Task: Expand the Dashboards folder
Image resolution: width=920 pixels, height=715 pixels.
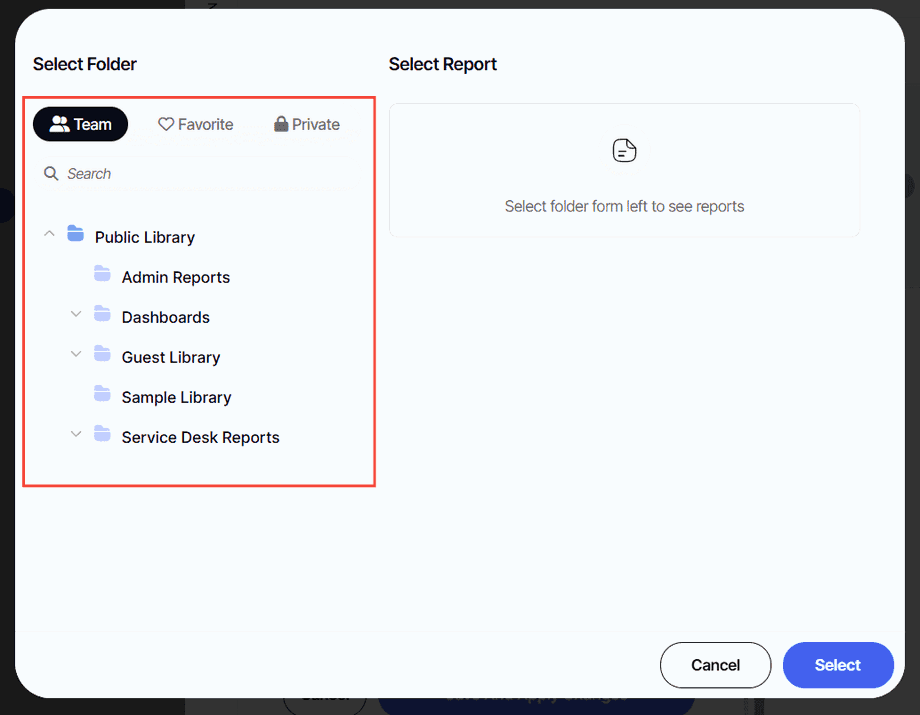Action: coord(76,314)
